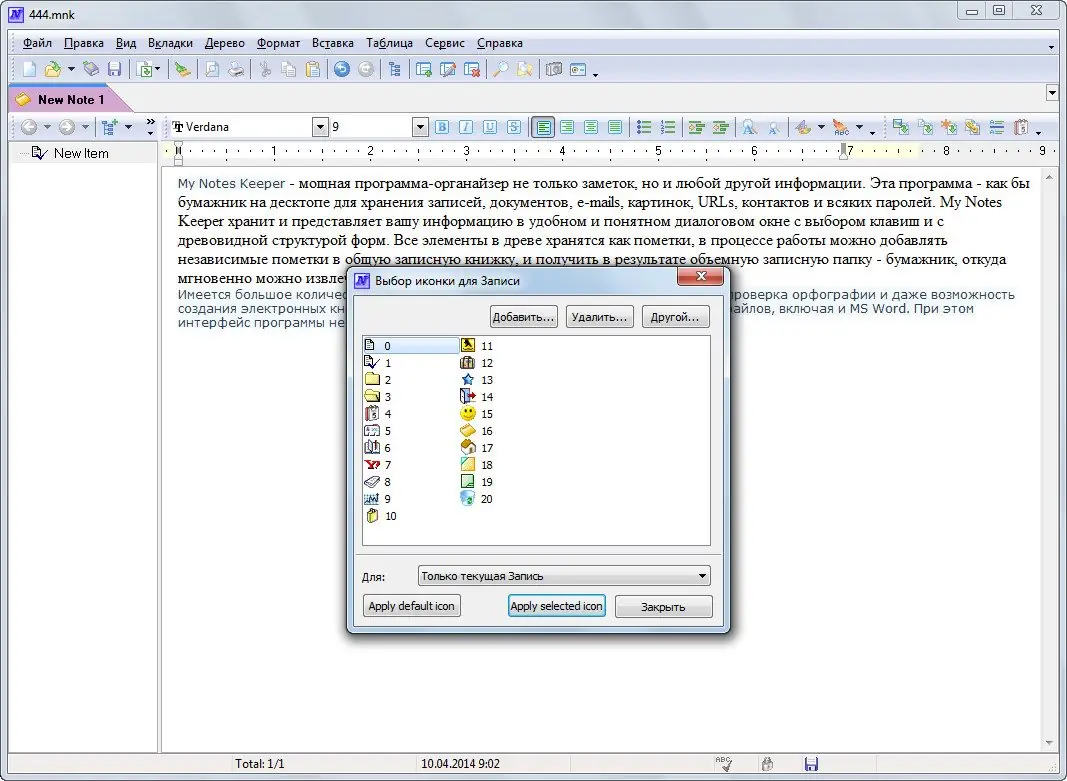Open the Правка menu
1067x781 pixels.
click(84, 43)
